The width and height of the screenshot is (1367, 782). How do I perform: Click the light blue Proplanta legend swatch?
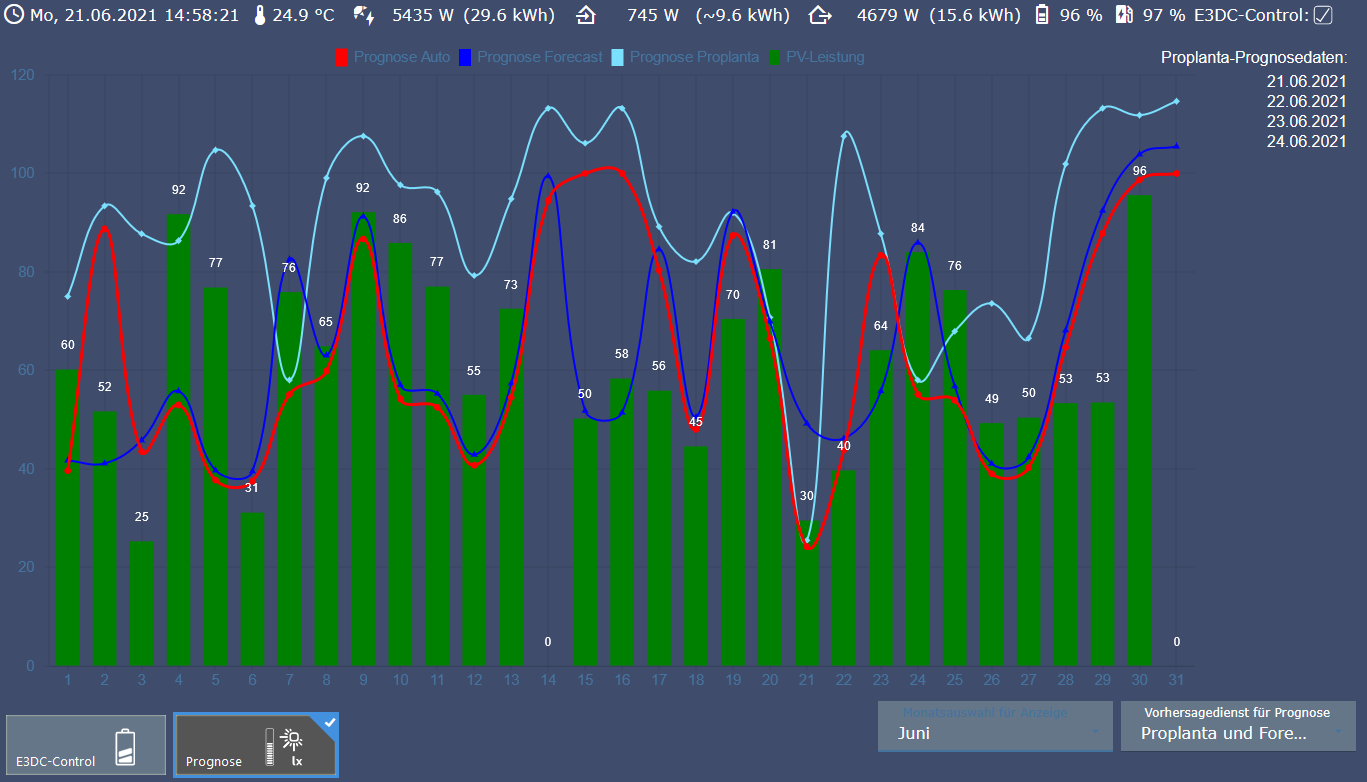(x=617, y=57)
